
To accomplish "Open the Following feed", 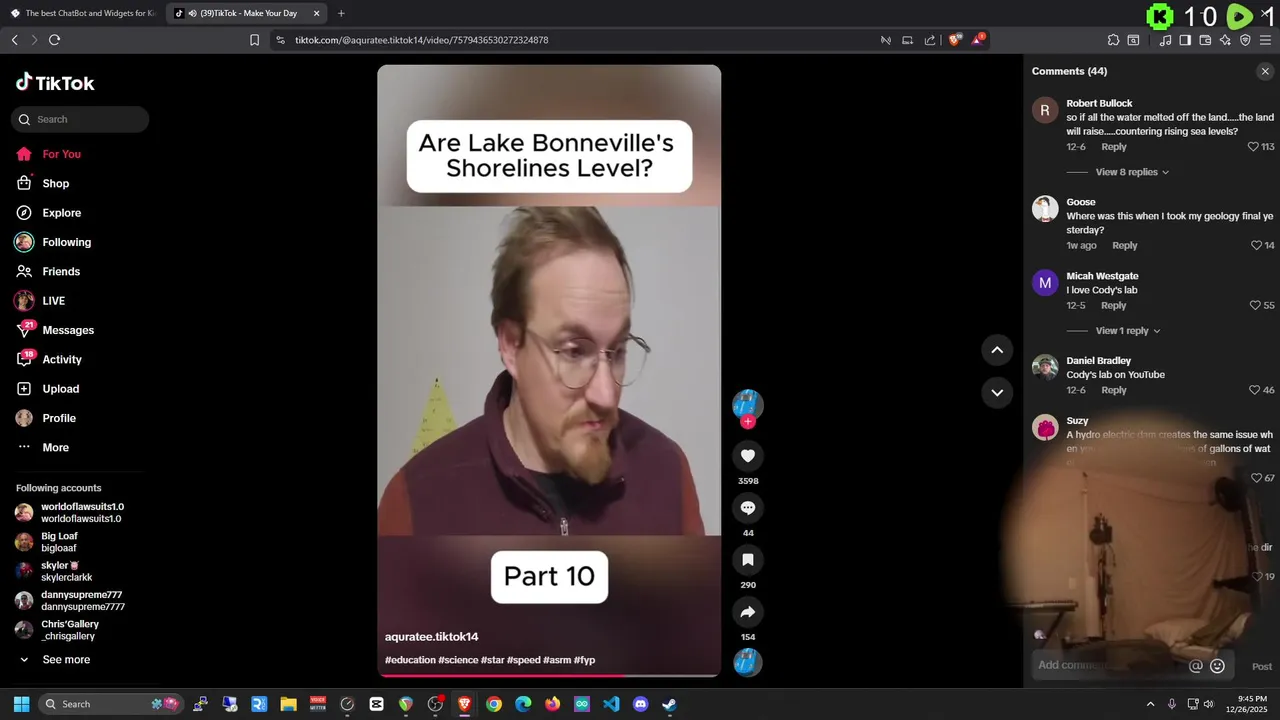I will coord(66,242).
